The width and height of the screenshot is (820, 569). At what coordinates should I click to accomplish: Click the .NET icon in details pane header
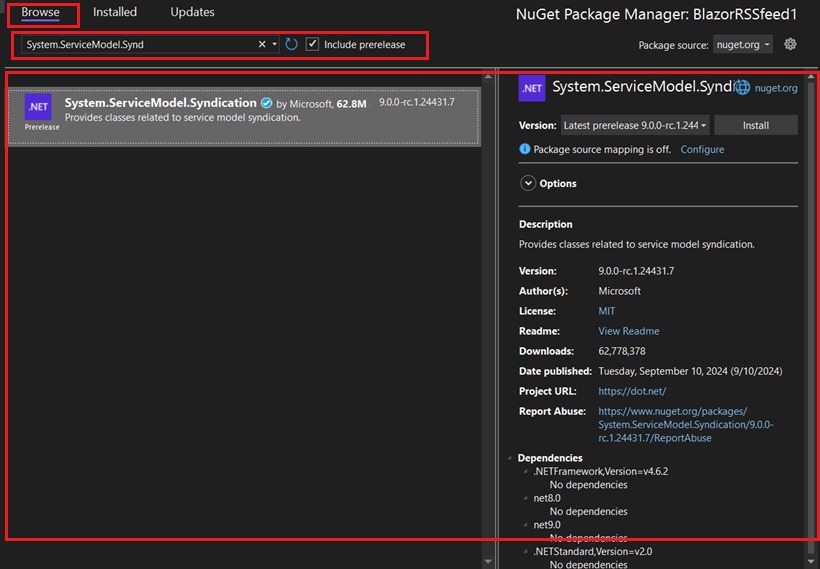pos(532,88)
